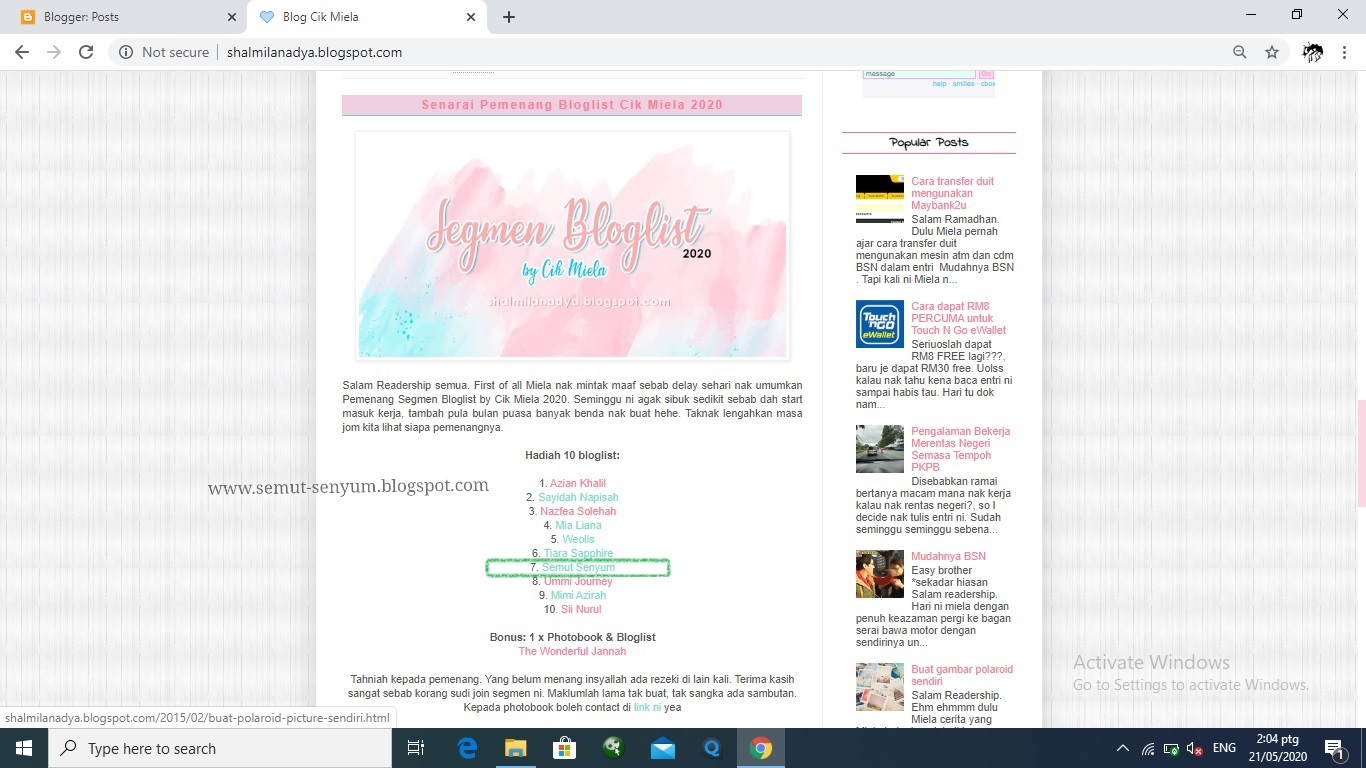Visit Sii Nurul blog link
The height and width of the screenshot is (768, 1366).
(x=581, y=609)
